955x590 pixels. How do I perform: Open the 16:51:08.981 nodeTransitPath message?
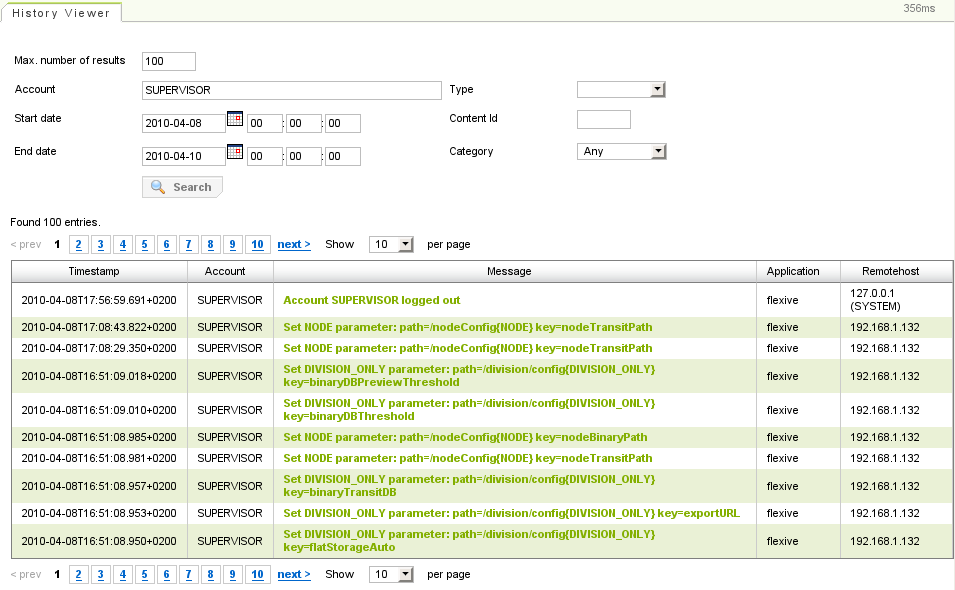467,458
